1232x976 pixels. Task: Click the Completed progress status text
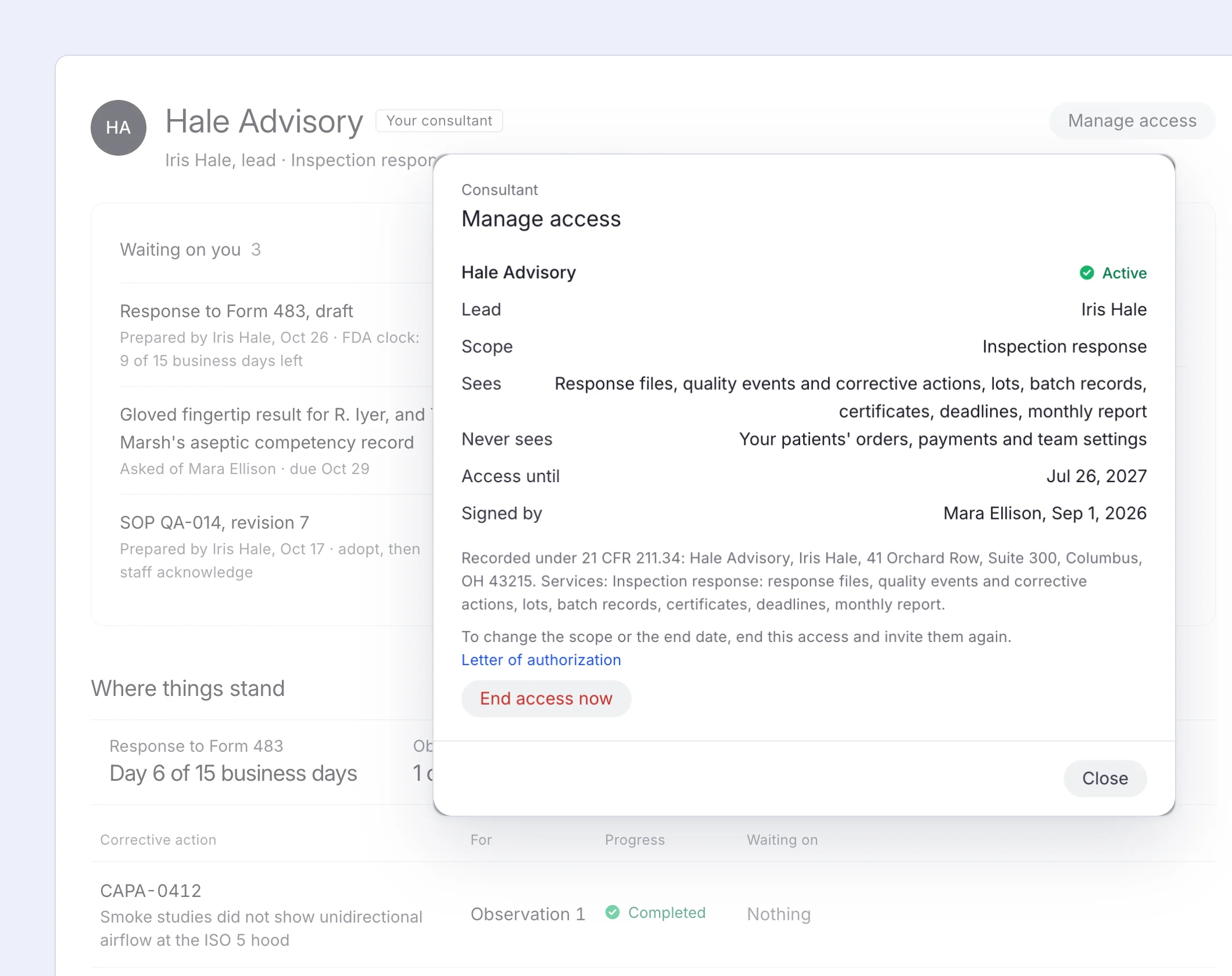pyautogui.click(x=667, y=913)
